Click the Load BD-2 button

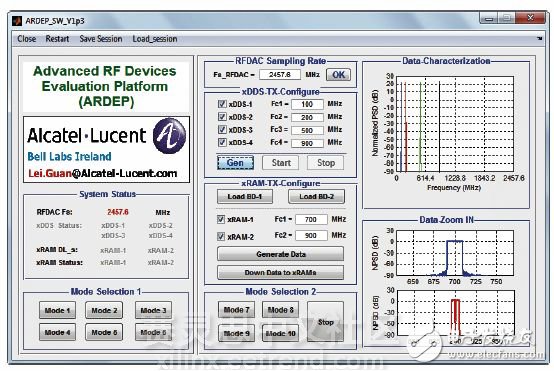pyautogui.click(x=317, y=196)
